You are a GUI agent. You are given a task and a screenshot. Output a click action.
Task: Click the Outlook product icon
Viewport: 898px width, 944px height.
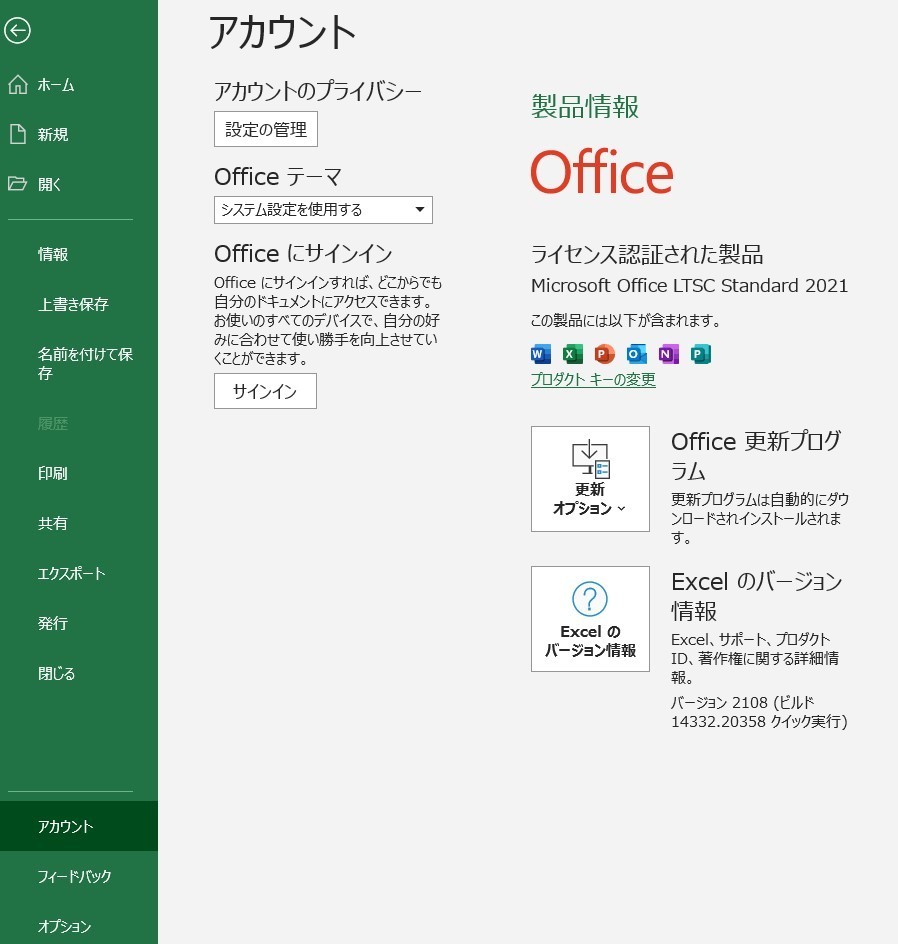tap(634, 353)
